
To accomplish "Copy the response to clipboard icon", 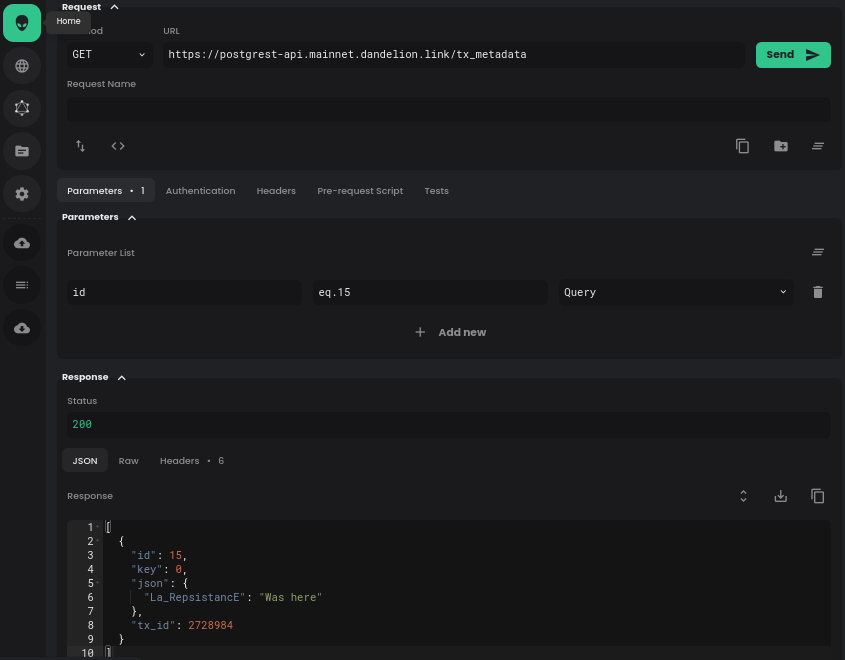I will coord(817,496).
